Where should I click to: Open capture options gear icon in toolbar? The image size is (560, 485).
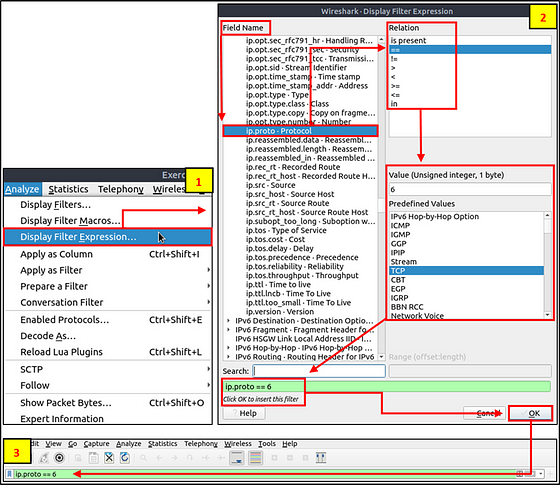(59, 458)
